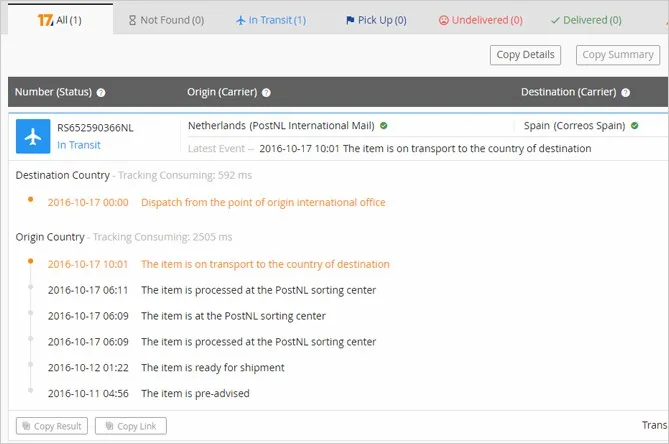Viewport: 669px width, 444px height.
Task: Click copy icon inside Copy Result button
Action: (26, 426)
